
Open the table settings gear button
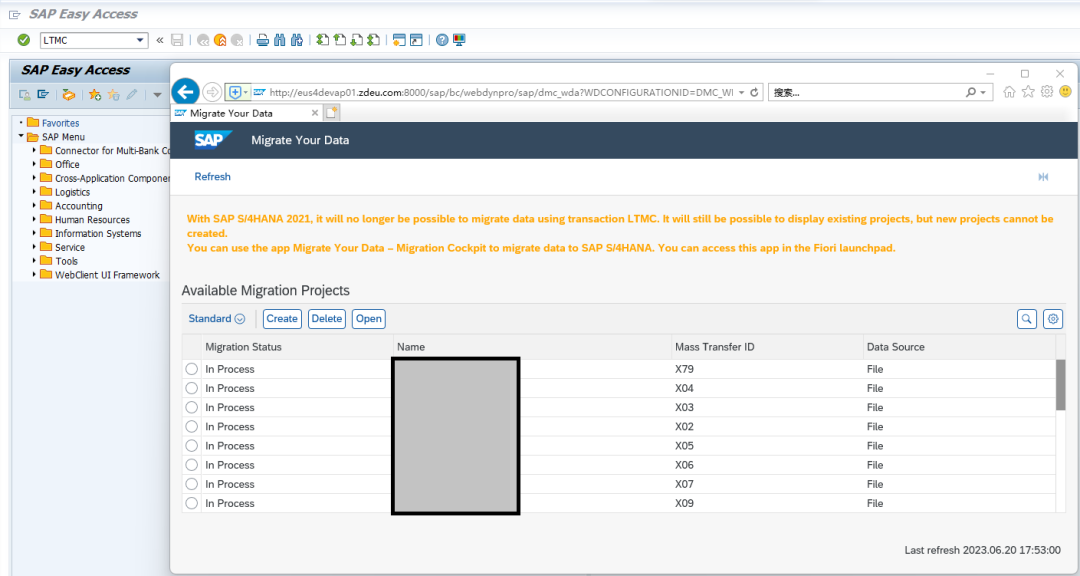click(1053, 319)
